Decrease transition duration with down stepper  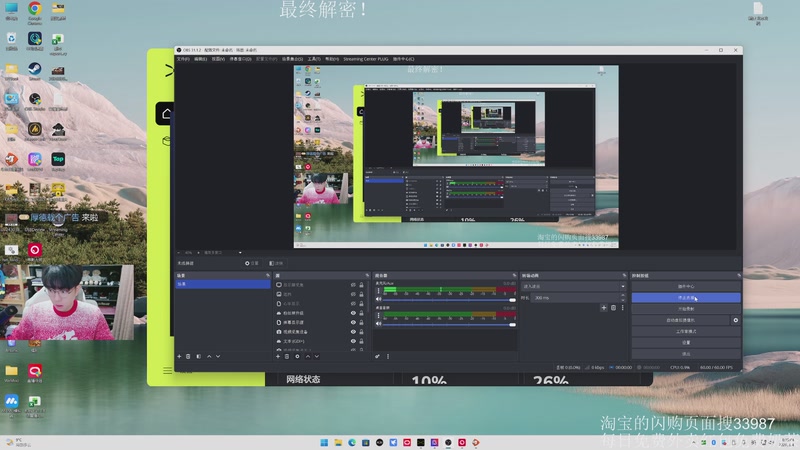(622, 299)
